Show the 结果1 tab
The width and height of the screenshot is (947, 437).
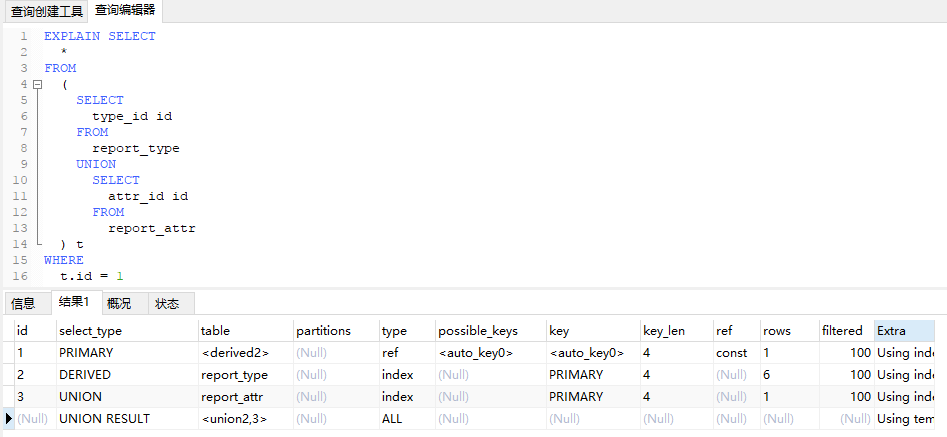(73, 303)
